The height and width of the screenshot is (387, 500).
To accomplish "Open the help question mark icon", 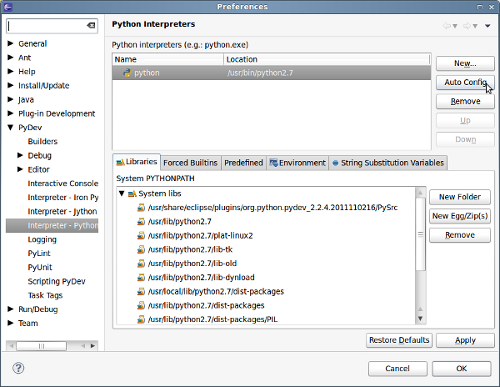I will point(18,368).
